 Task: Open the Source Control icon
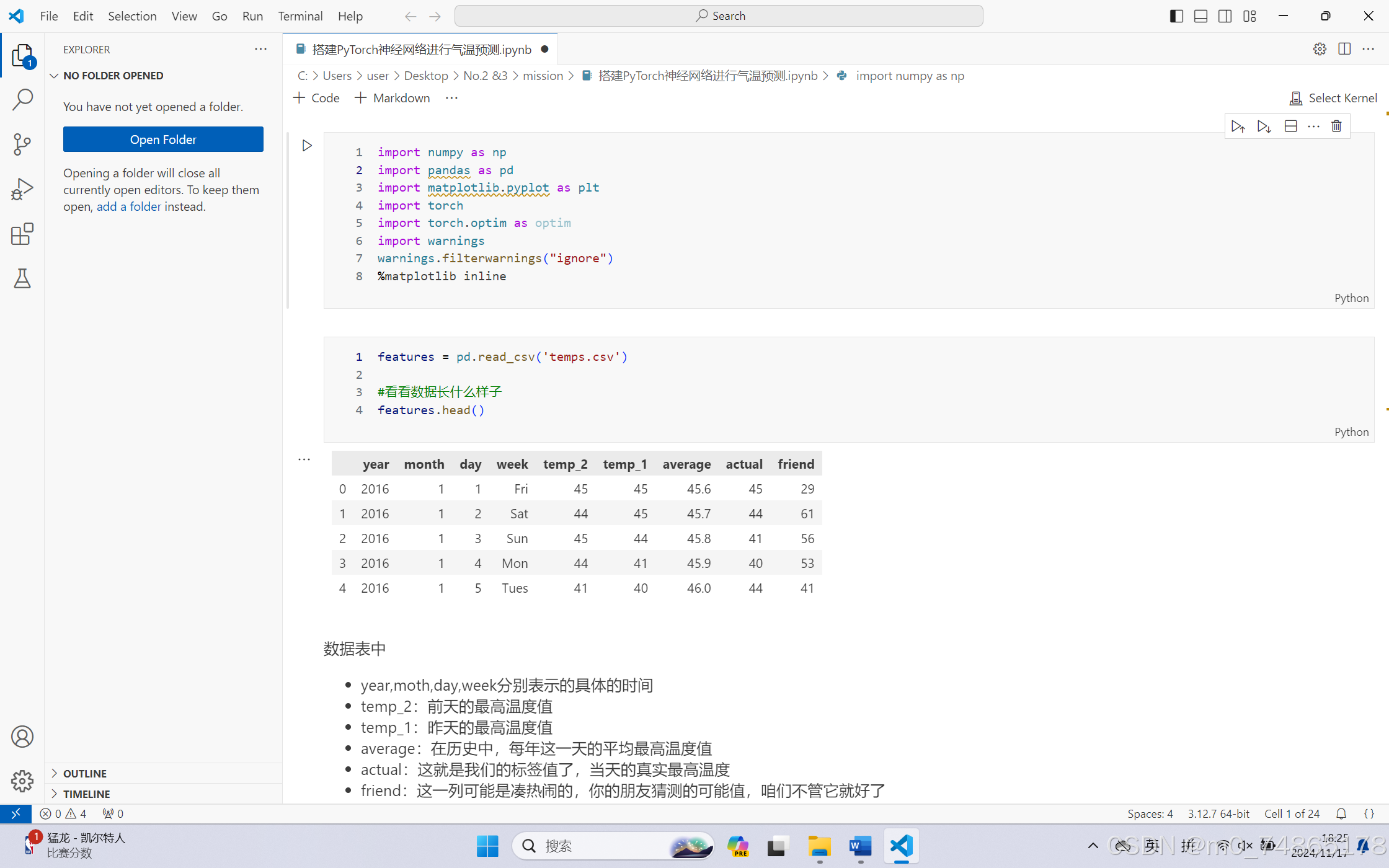[x=22, y=144]
